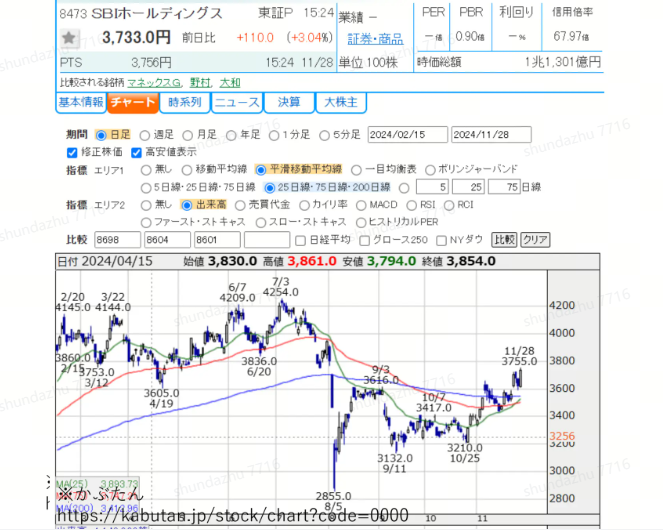Open the 大和 comparison link

pyautogui.click(x=230, y=83)
